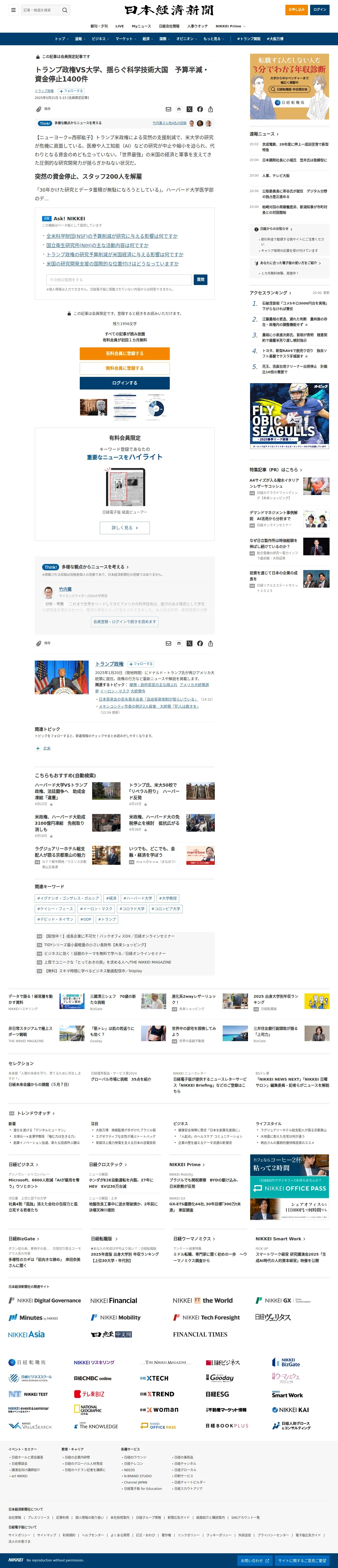Open the FLY OBIC SEAGULLS ad banner

coord(289,416)
